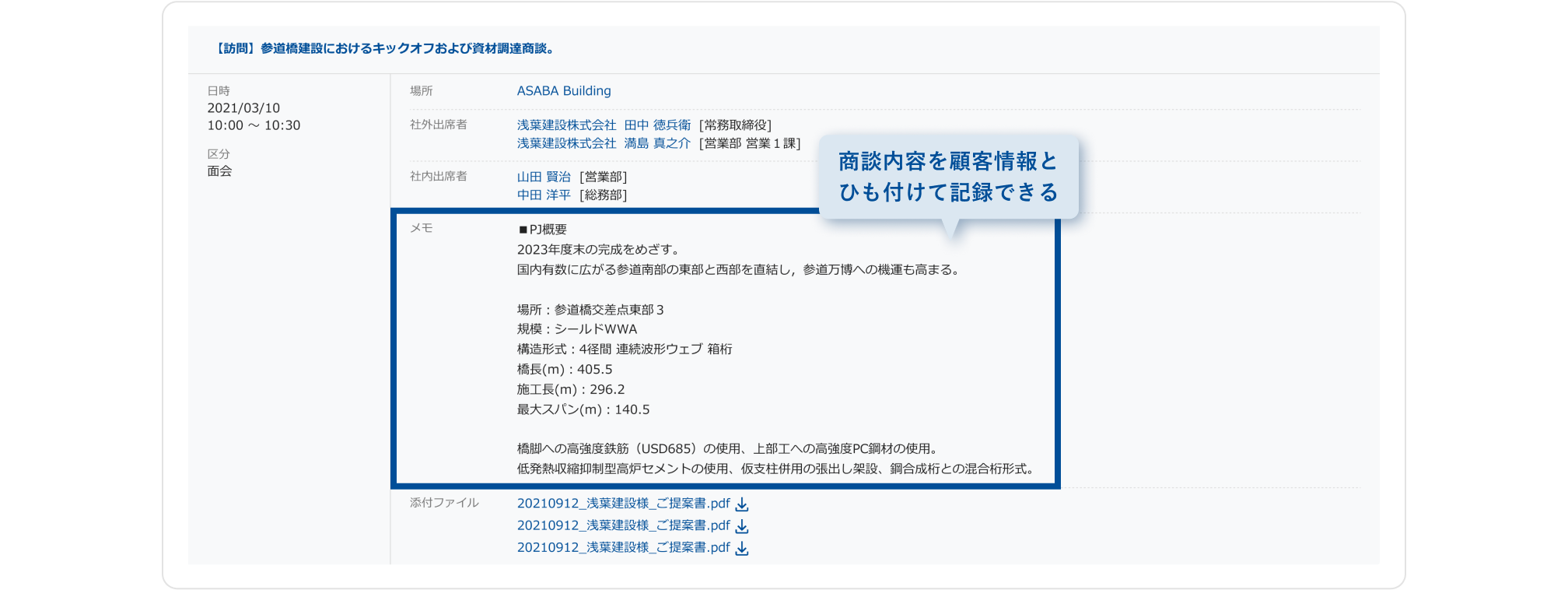1568x590 pixels.
Task: Open the ASABA Building location link
Action: (x=564, y=91)
